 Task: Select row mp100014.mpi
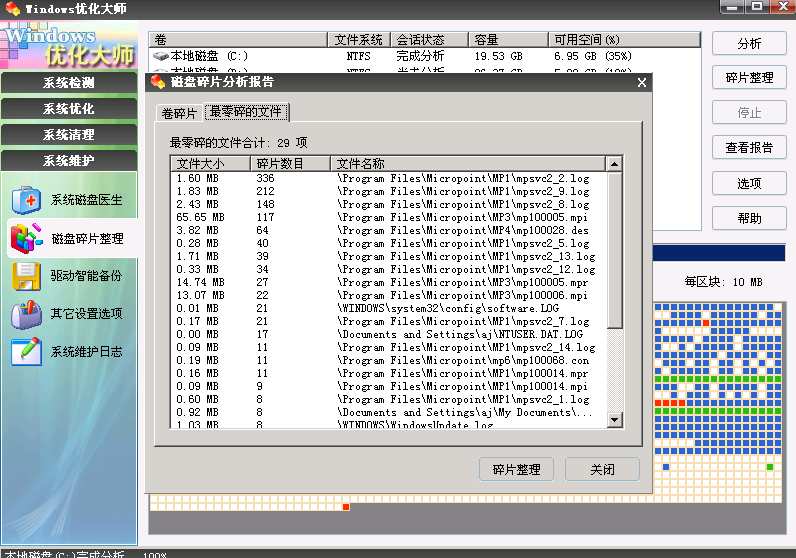388,386
